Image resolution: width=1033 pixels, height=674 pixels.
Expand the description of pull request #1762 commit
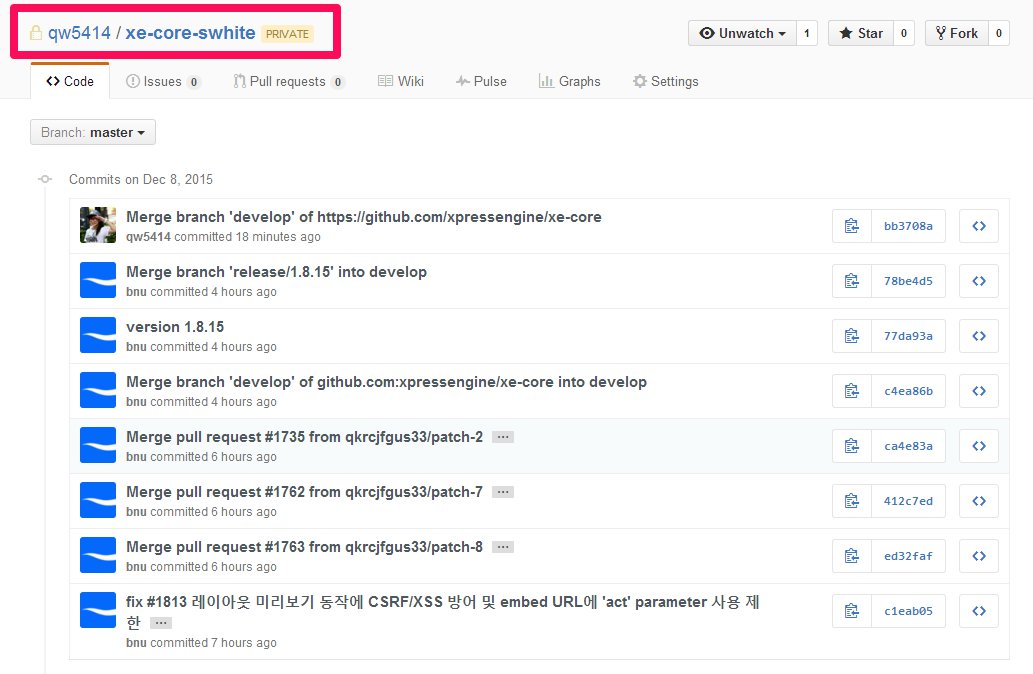tap(503, 492)
